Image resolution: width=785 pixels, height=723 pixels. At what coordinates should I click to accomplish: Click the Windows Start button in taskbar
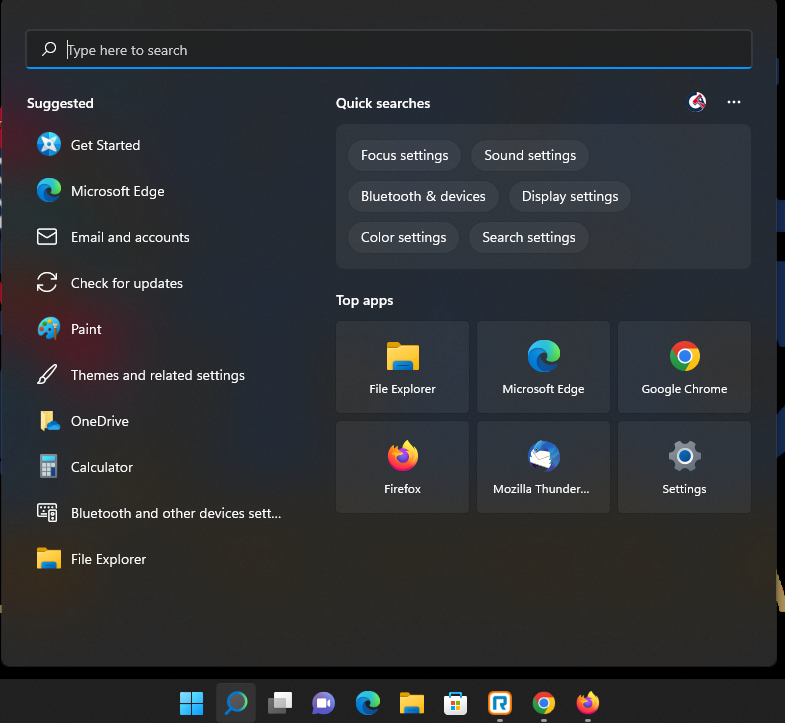[192, 703]
